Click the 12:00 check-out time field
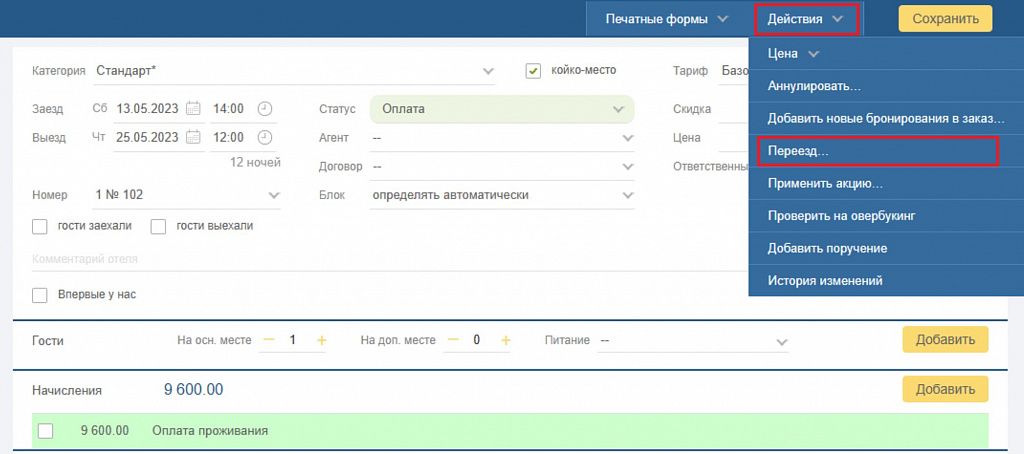The height and width of the screenshot is (454, 1024). click(x=229, y=137)
